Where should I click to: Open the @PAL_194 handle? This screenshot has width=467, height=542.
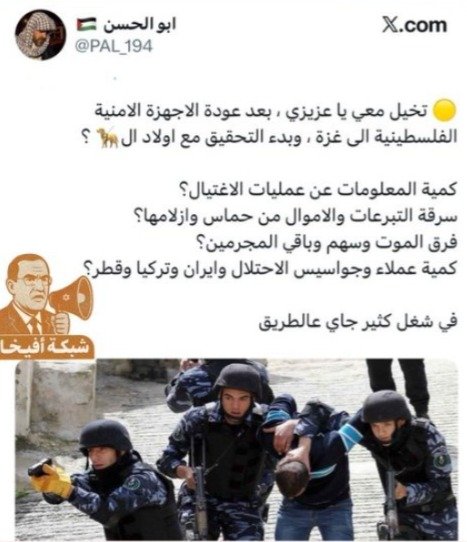tap(114, 46)
